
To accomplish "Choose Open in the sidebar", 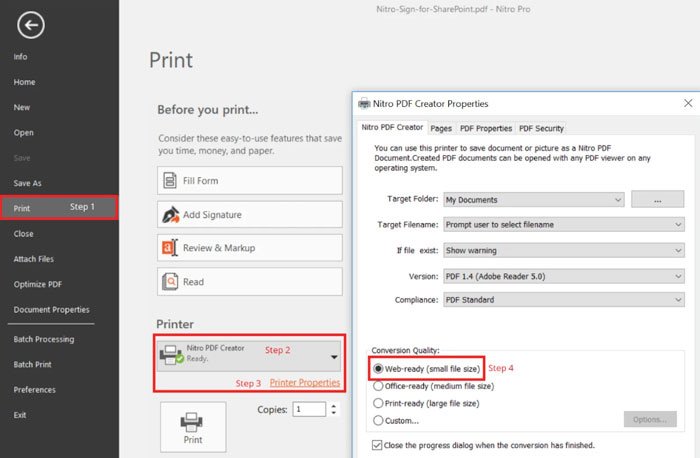I will (x=23, y=133).
